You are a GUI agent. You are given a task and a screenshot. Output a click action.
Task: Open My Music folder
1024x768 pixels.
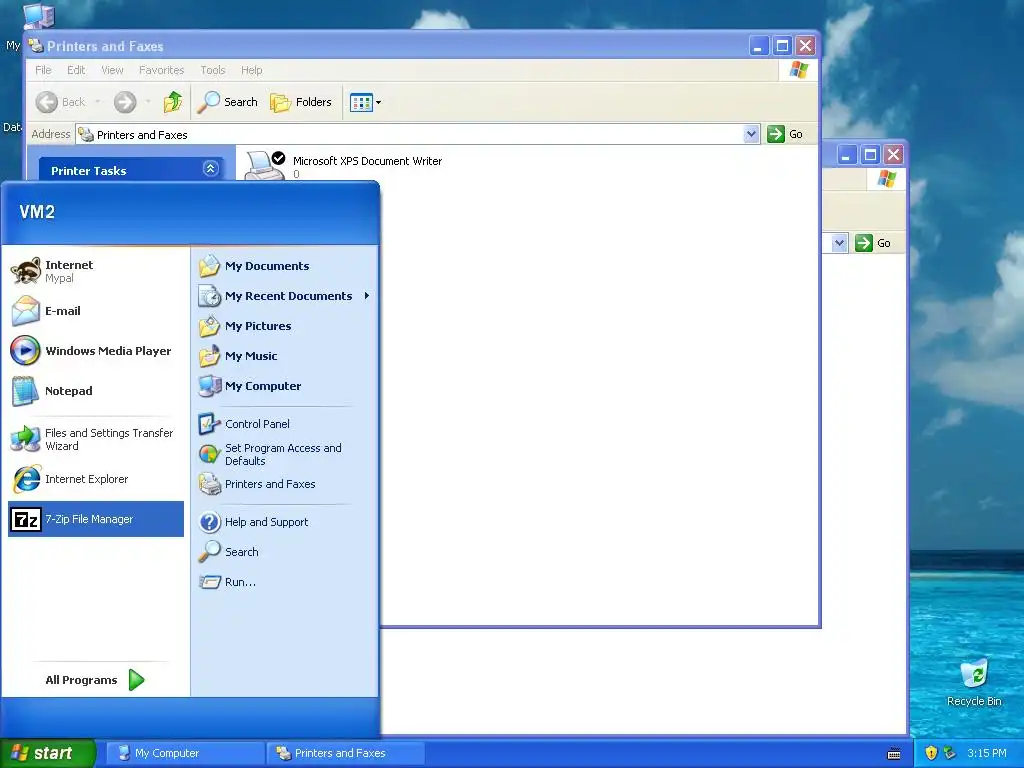point(284,356)
